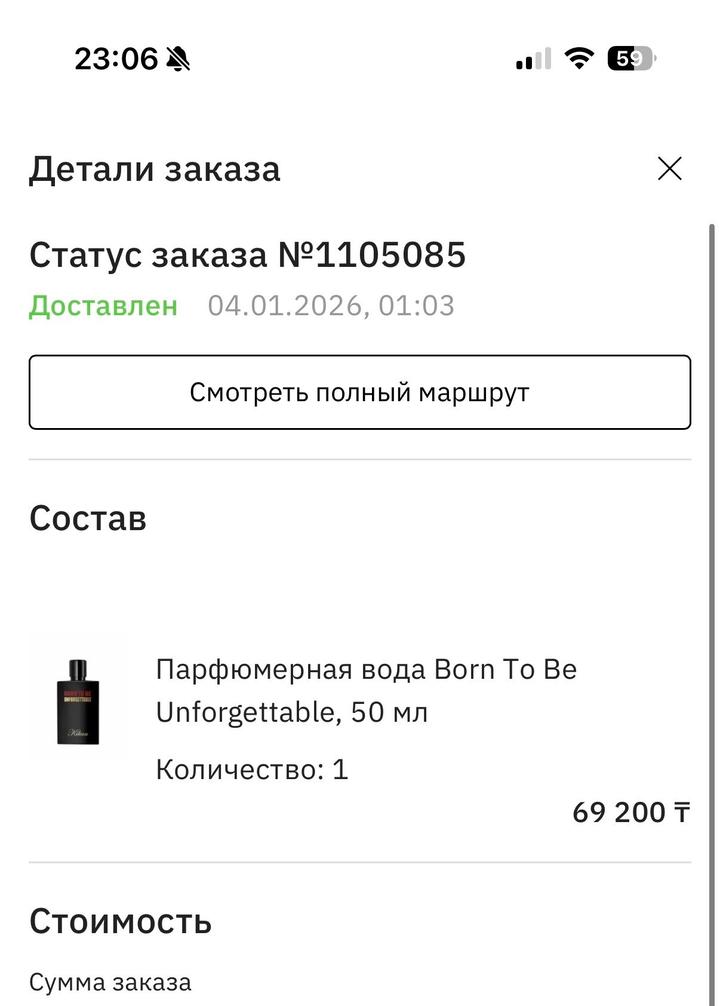Close the order details panel
The width and height of the screenshot is (720, 1006).
pos(669,169)
